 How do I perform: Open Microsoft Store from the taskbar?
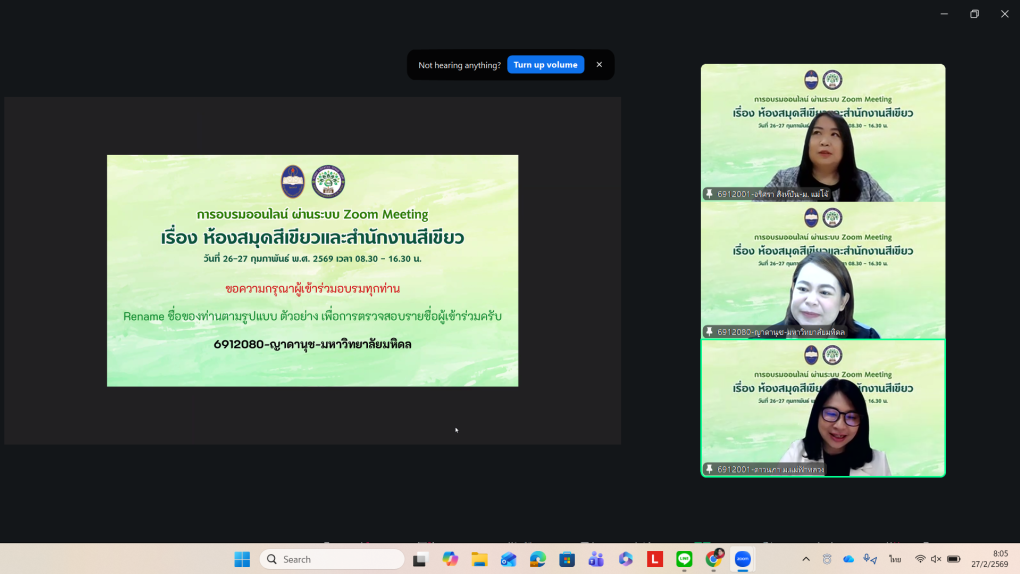(567, 559)
